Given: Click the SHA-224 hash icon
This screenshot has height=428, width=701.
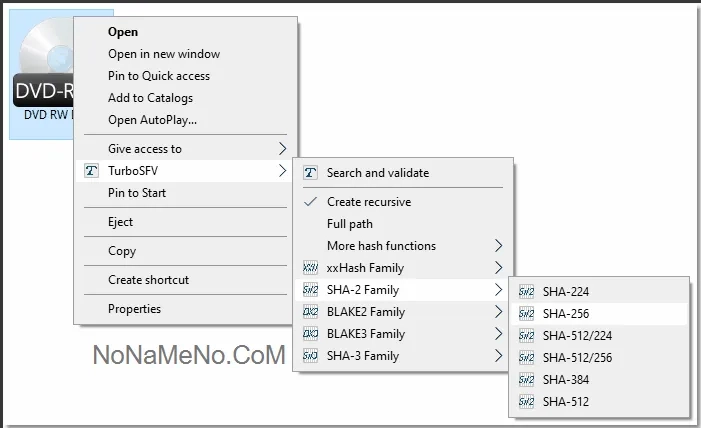Looking at the screenshot, I should click(527, 292).
